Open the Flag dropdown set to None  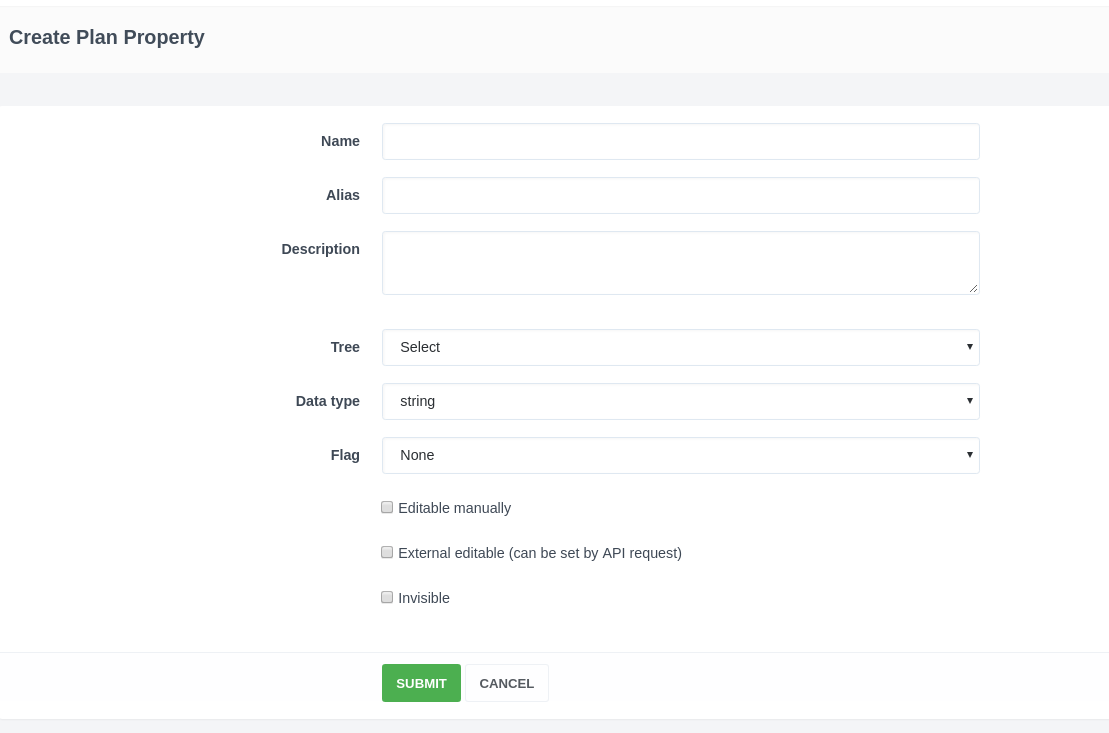(680, 455)
